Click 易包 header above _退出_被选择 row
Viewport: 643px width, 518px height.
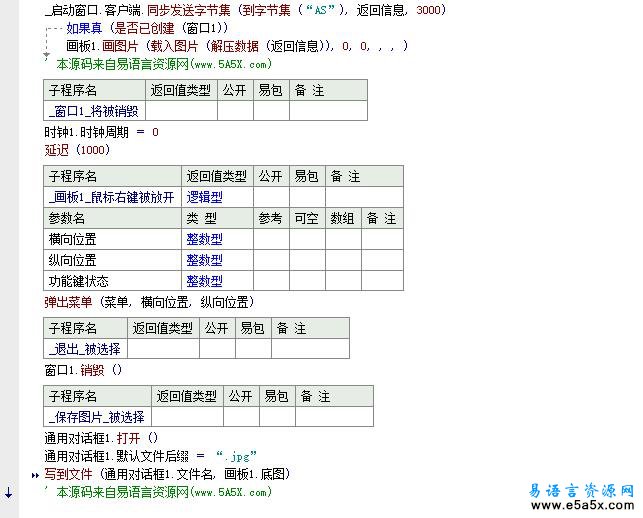click(x=253, y=328)
